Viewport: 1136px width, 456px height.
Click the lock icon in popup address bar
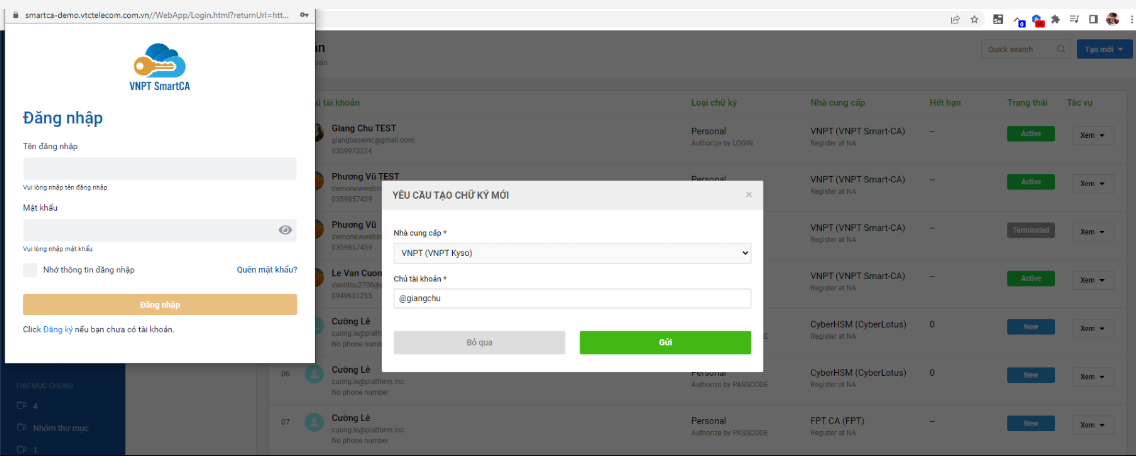point(17,15)
